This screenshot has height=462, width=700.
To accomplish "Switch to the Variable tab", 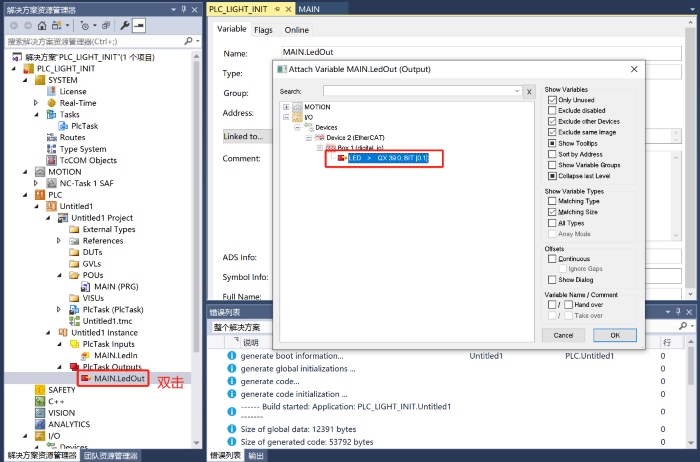I will [x=231, y=29].
